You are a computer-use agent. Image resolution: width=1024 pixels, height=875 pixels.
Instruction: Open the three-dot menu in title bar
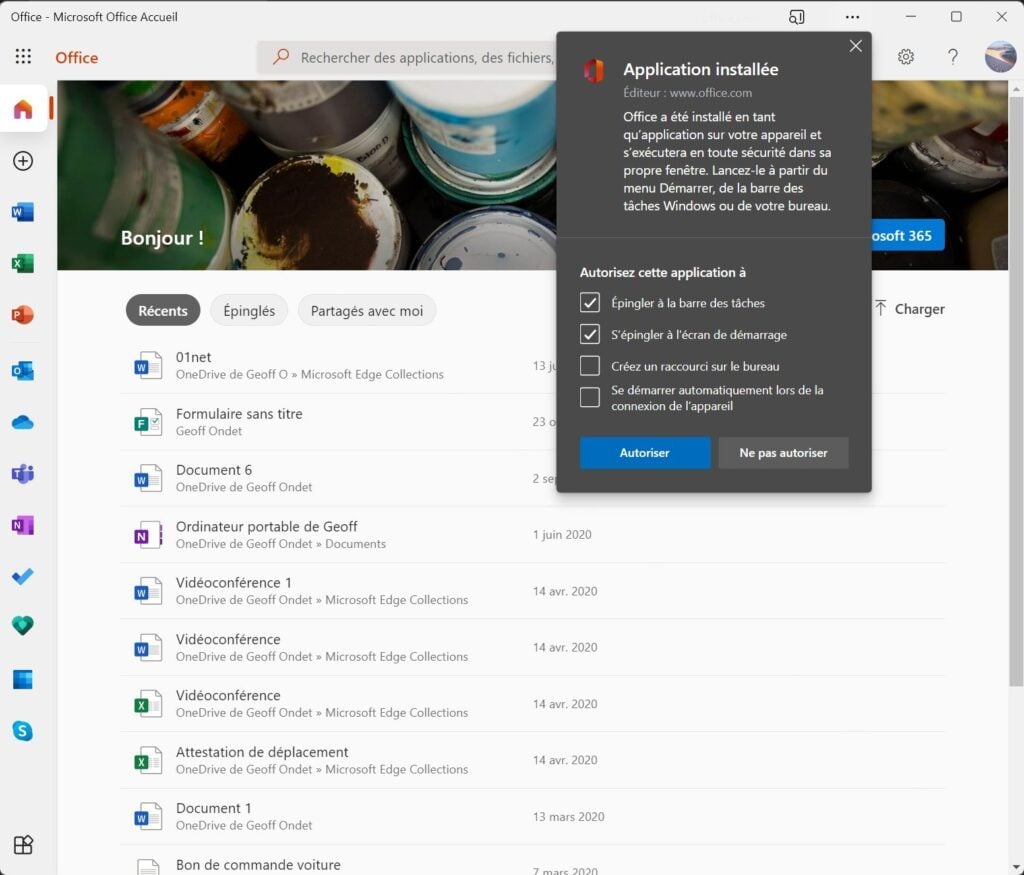[852, 17]
